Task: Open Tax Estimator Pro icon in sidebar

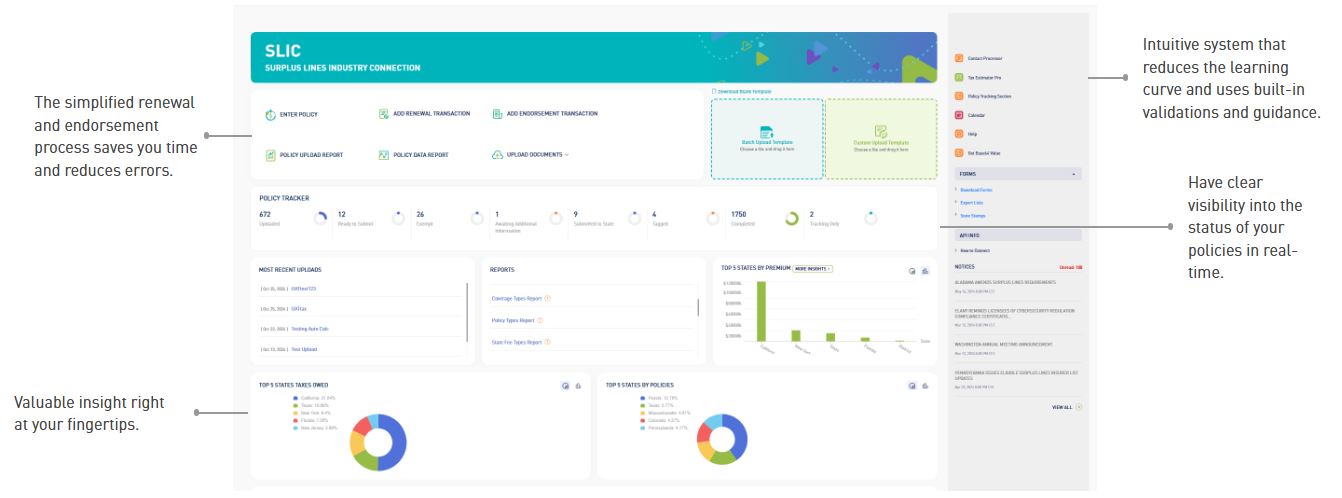Action: click(x=960, y=76)
